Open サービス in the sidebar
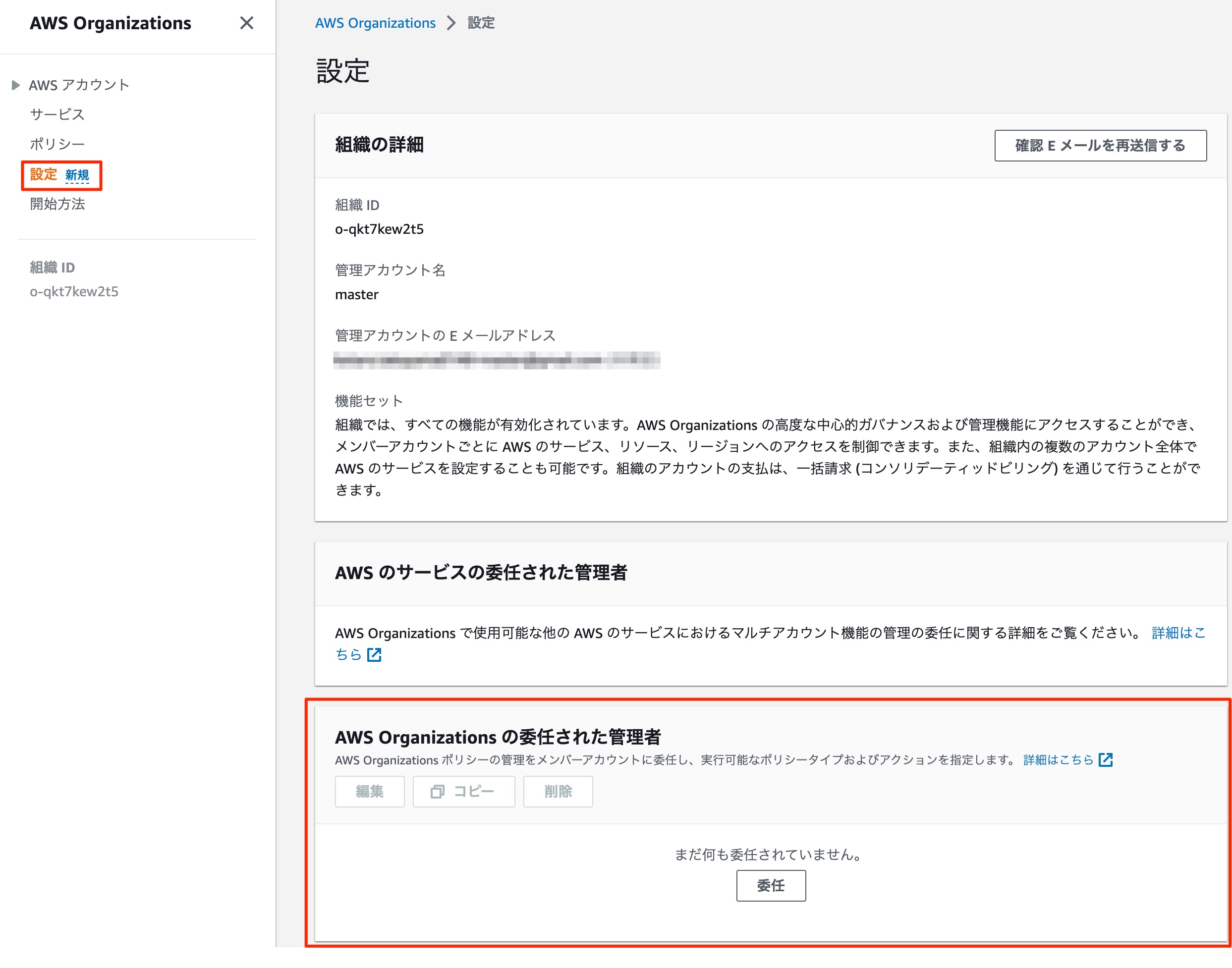1232x968 pixels. (57, 114)
